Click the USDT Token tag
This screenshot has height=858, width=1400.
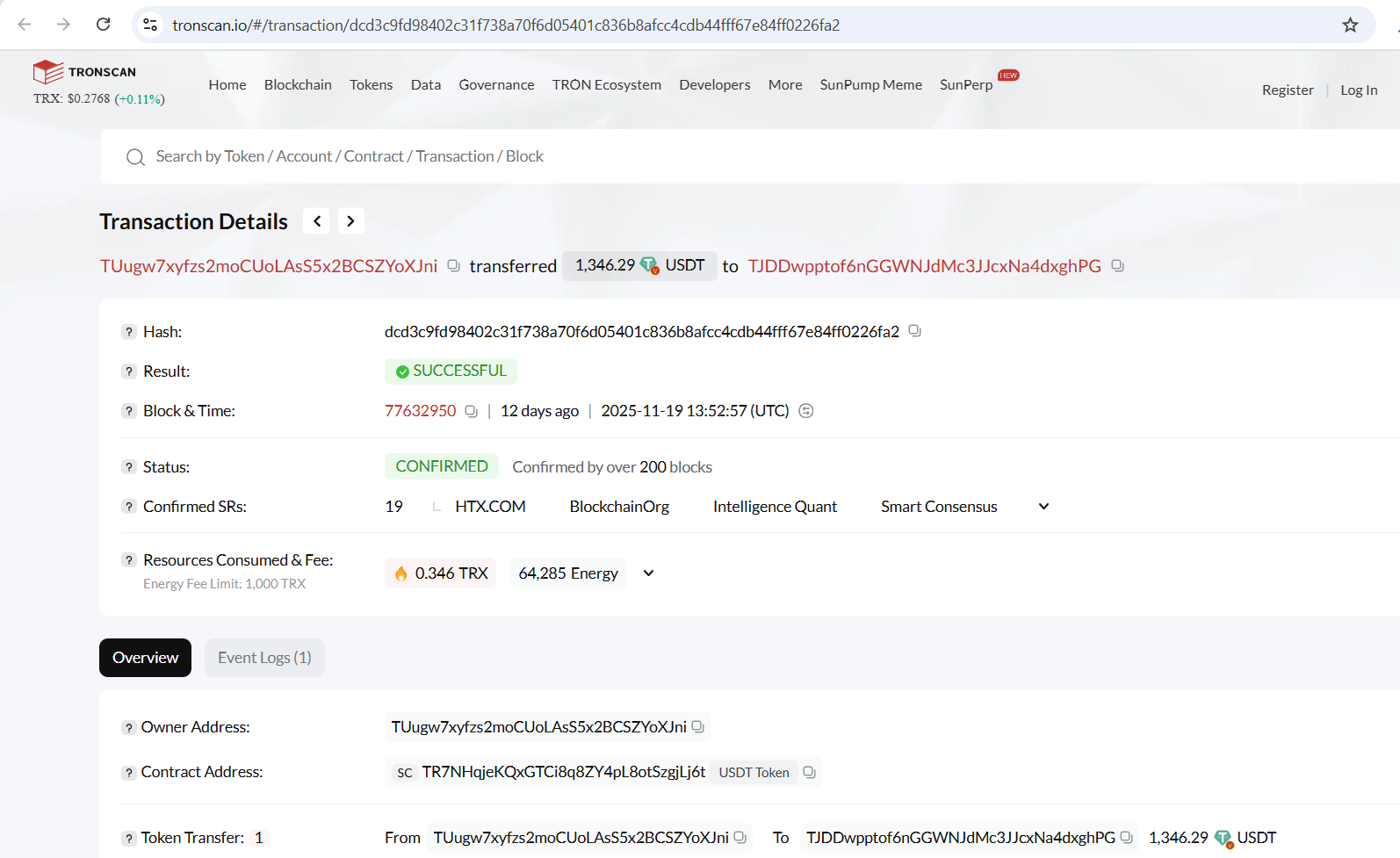pos(754,772)
